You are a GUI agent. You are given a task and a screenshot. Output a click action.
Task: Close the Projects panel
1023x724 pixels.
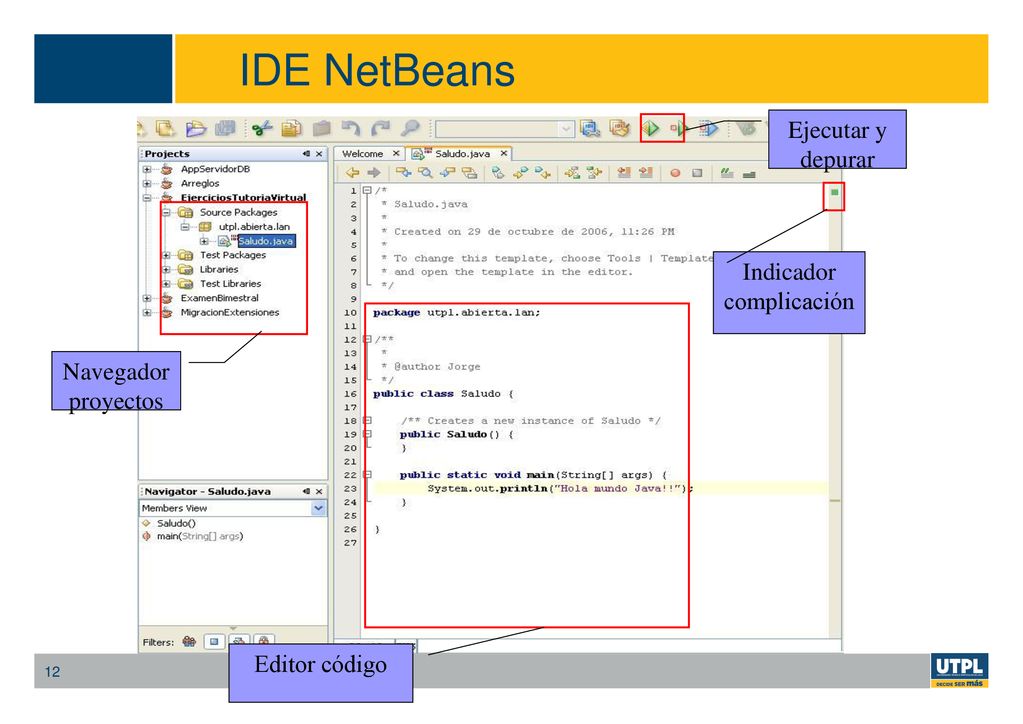(x=319, y=154)
